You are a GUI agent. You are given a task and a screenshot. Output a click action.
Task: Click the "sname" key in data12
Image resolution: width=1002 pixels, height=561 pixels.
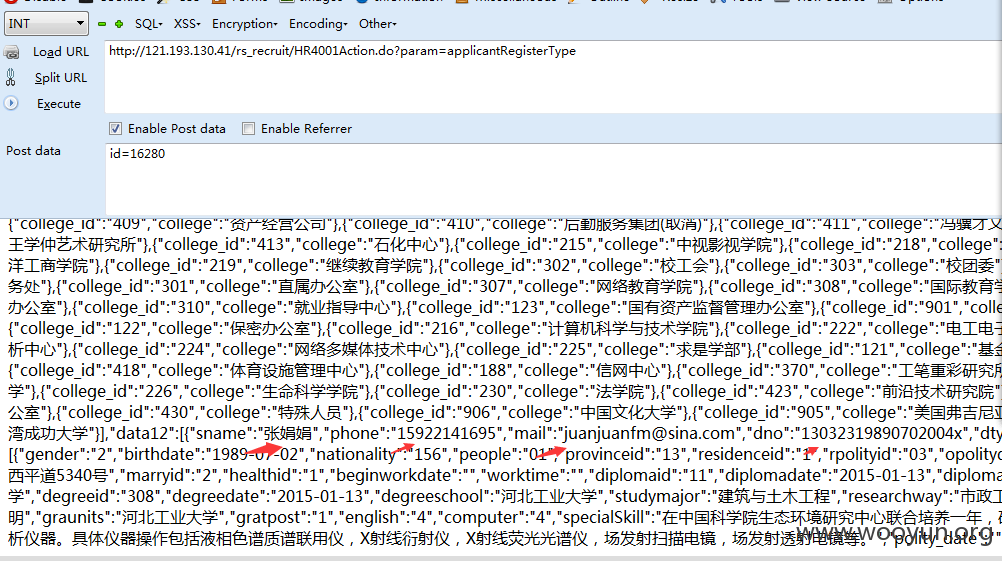tap(220, 434)
